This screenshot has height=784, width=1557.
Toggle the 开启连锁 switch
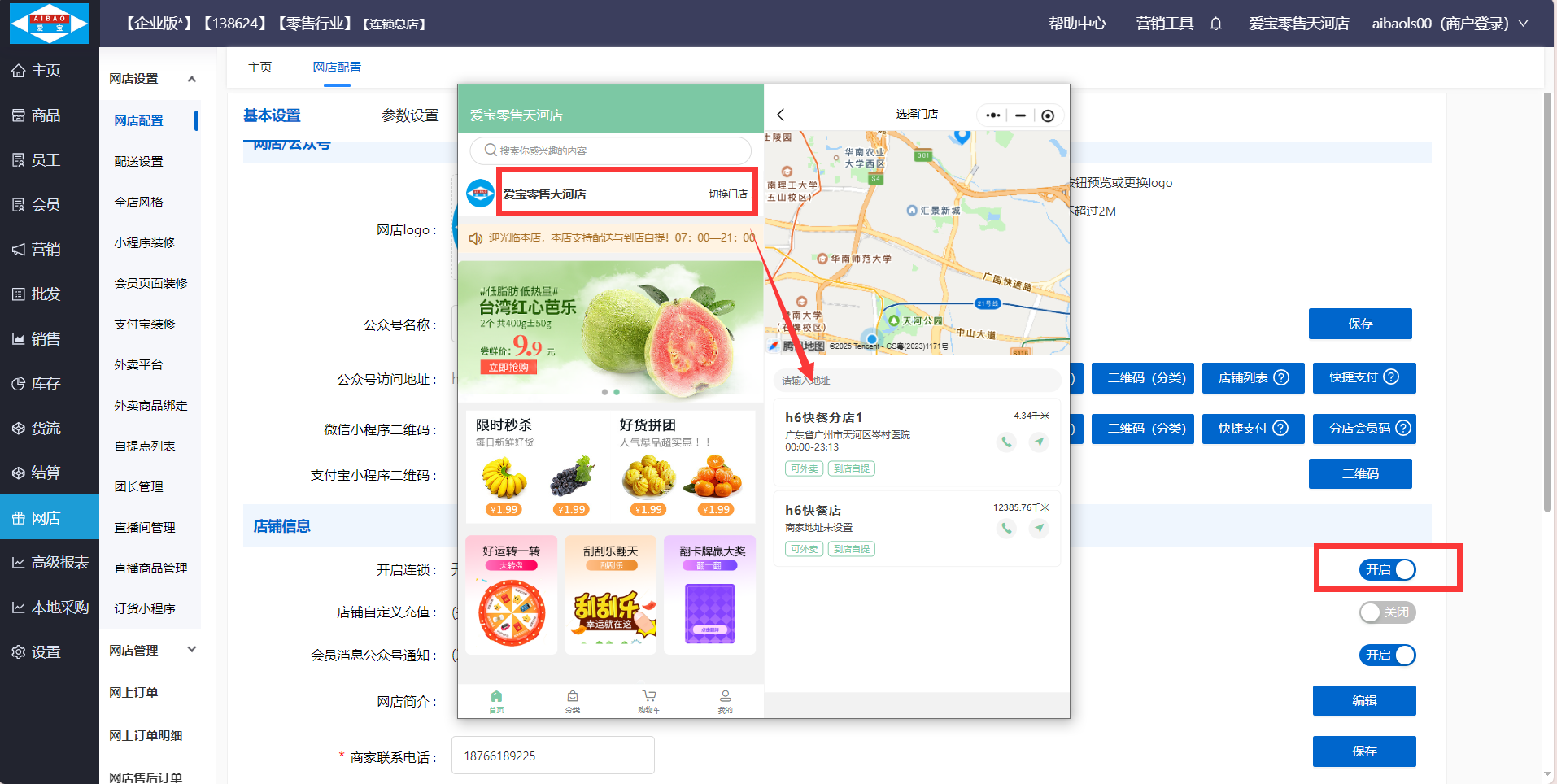1387,569
